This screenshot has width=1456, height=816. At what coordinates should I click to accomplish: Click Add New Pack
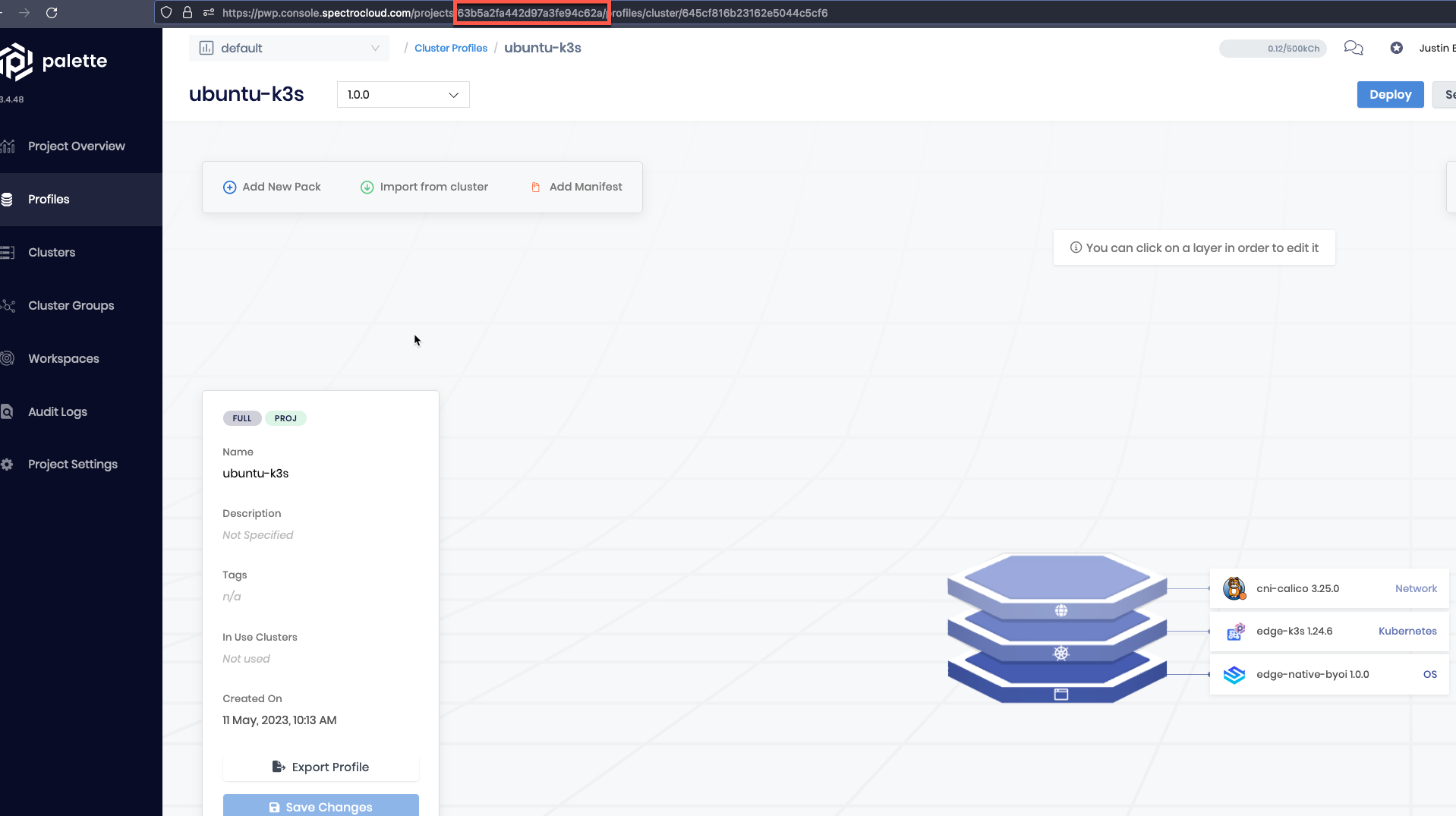[272, 187]
